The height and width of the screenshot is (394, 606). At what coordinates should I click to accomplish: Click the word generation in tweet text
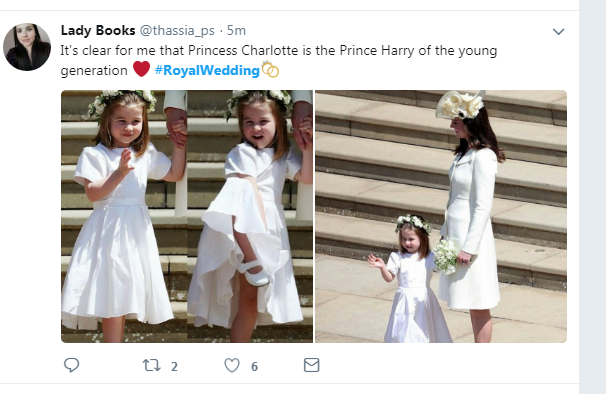click(x=94, y=71)
